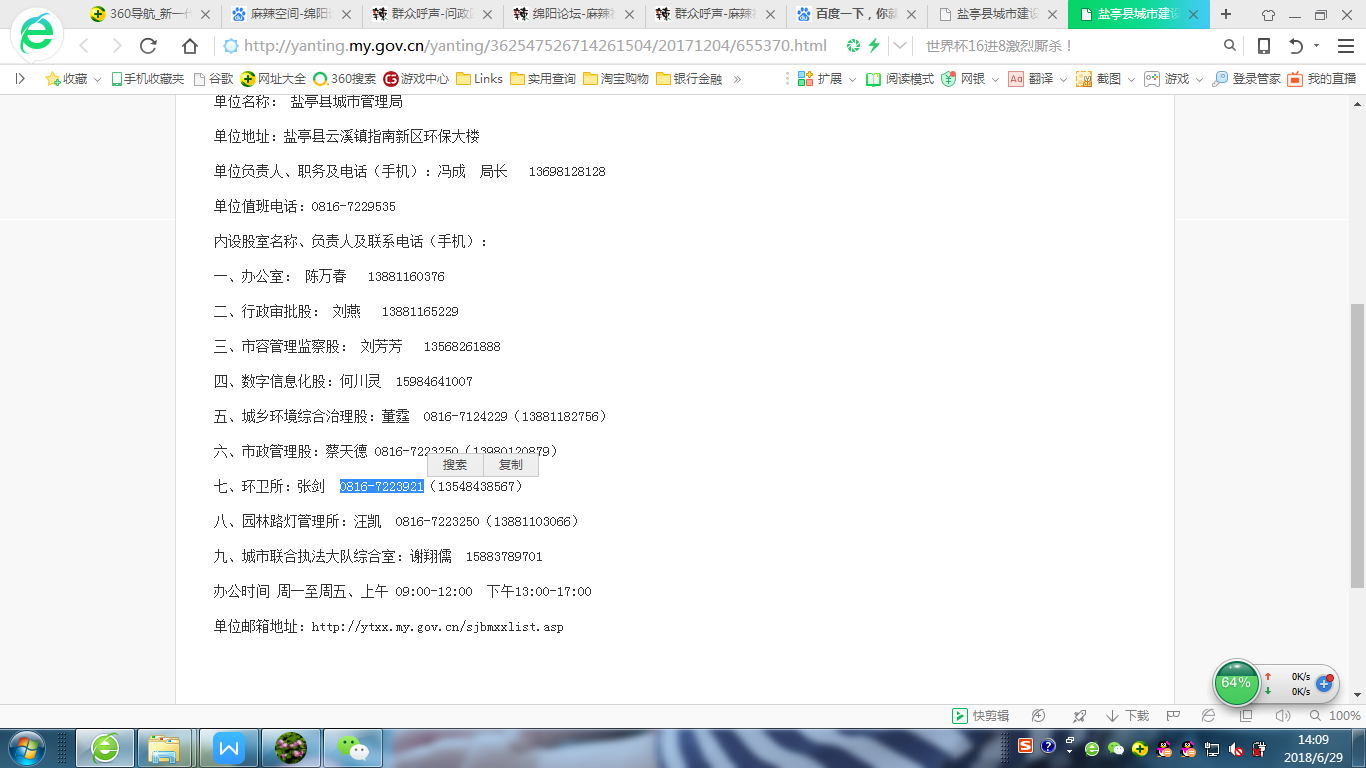Viewport: 1366px width, 768px height.
Task: Click the rocket speed-up icon in status bar
Action: [x=1079, y=716]
